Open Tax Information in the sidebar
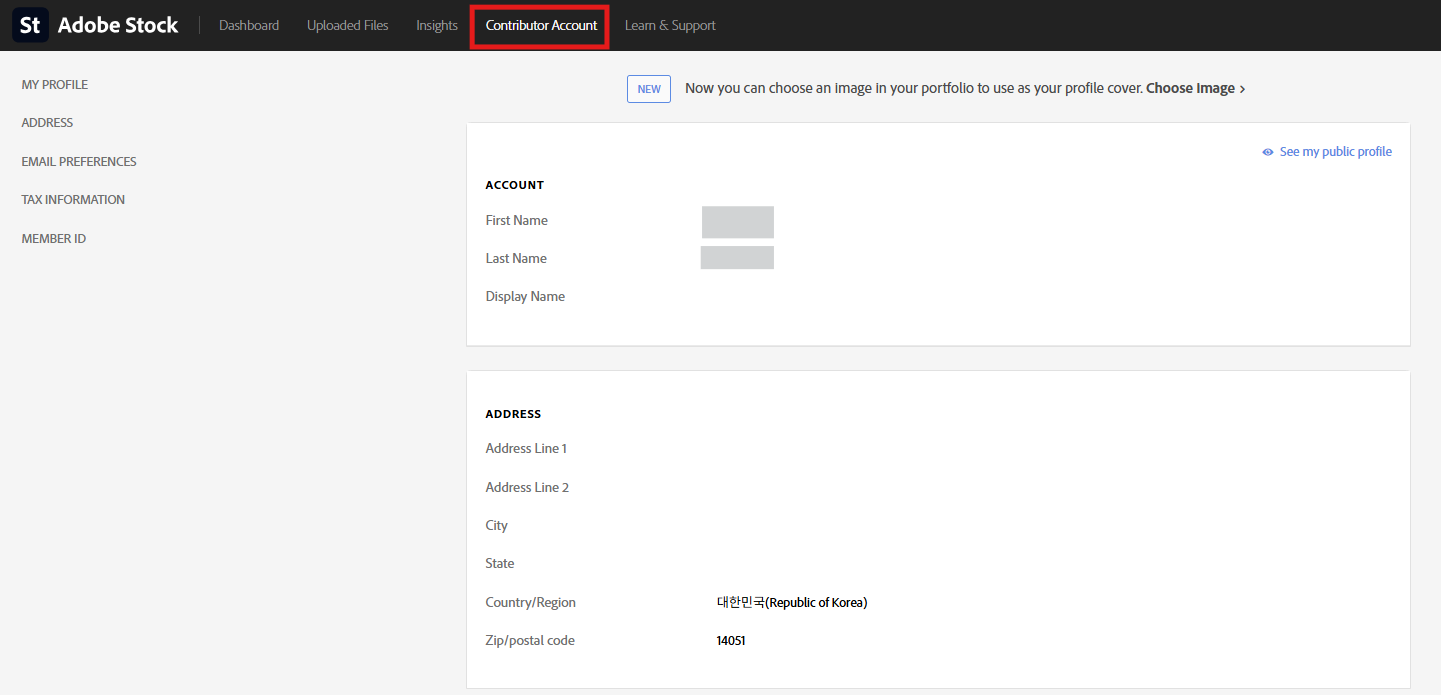This screenshot has width=1441, height=695. (x=73, y=200)
